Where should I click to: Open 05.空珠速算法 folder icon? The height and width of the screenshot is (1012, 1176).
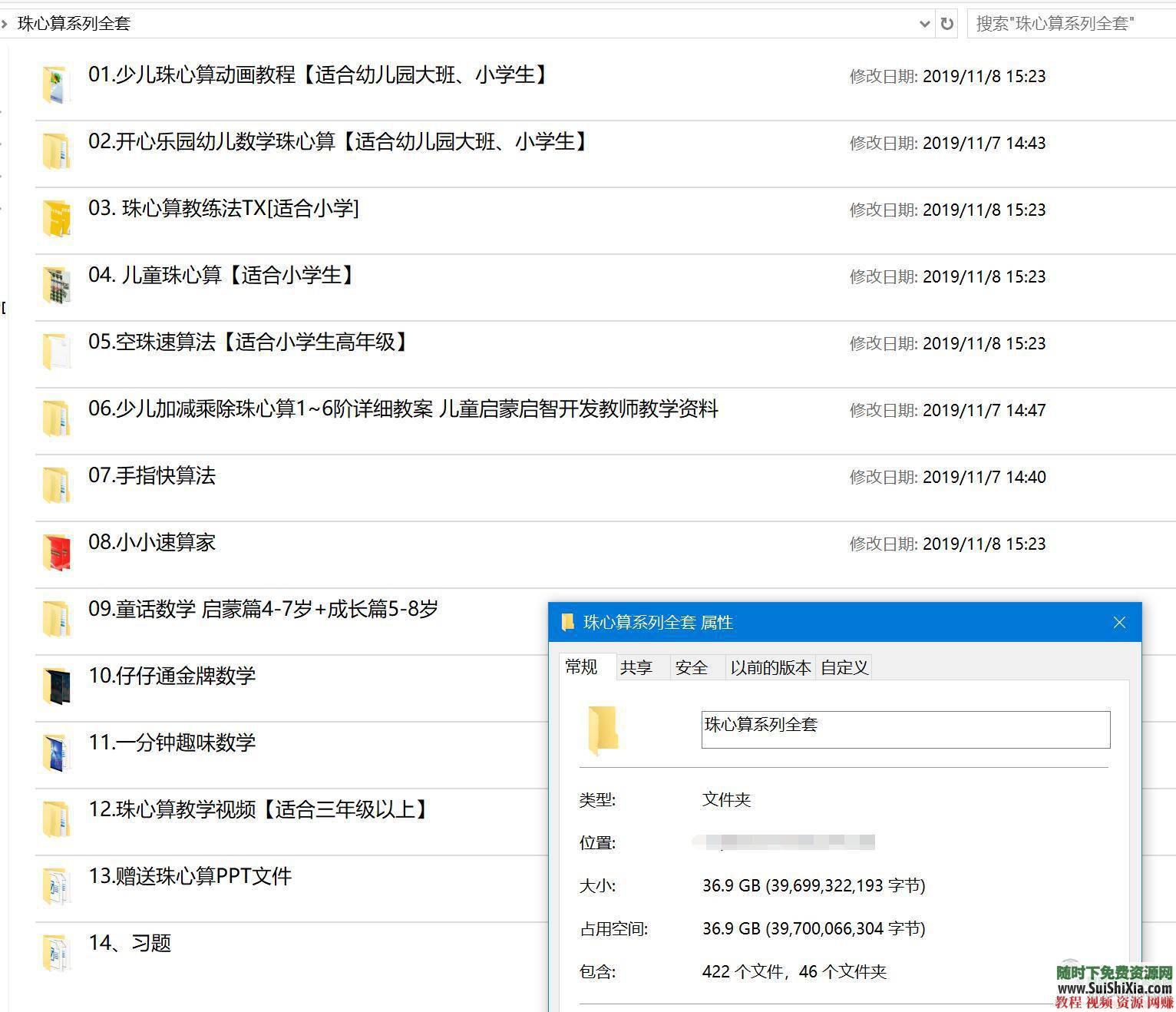pos(56,352)
